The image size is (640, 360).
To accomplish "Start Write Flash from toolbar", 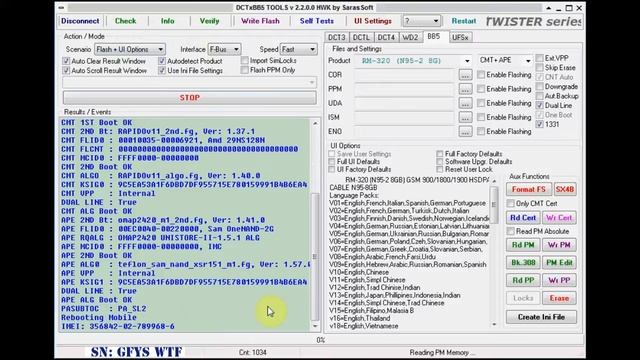I will (x=260, y=21).
